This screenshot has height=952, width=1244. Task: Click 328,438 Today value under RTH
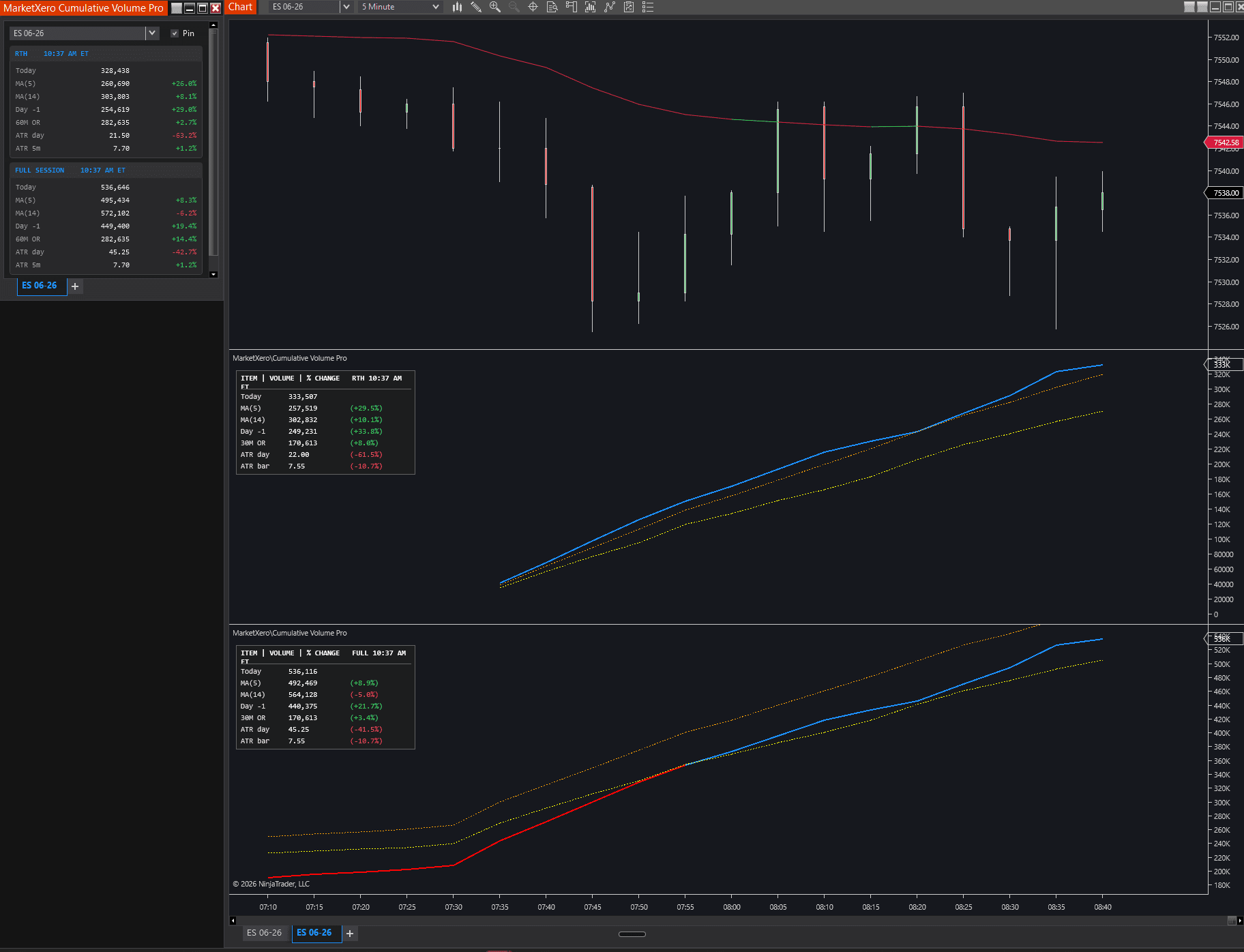click(x=115, y=71)
